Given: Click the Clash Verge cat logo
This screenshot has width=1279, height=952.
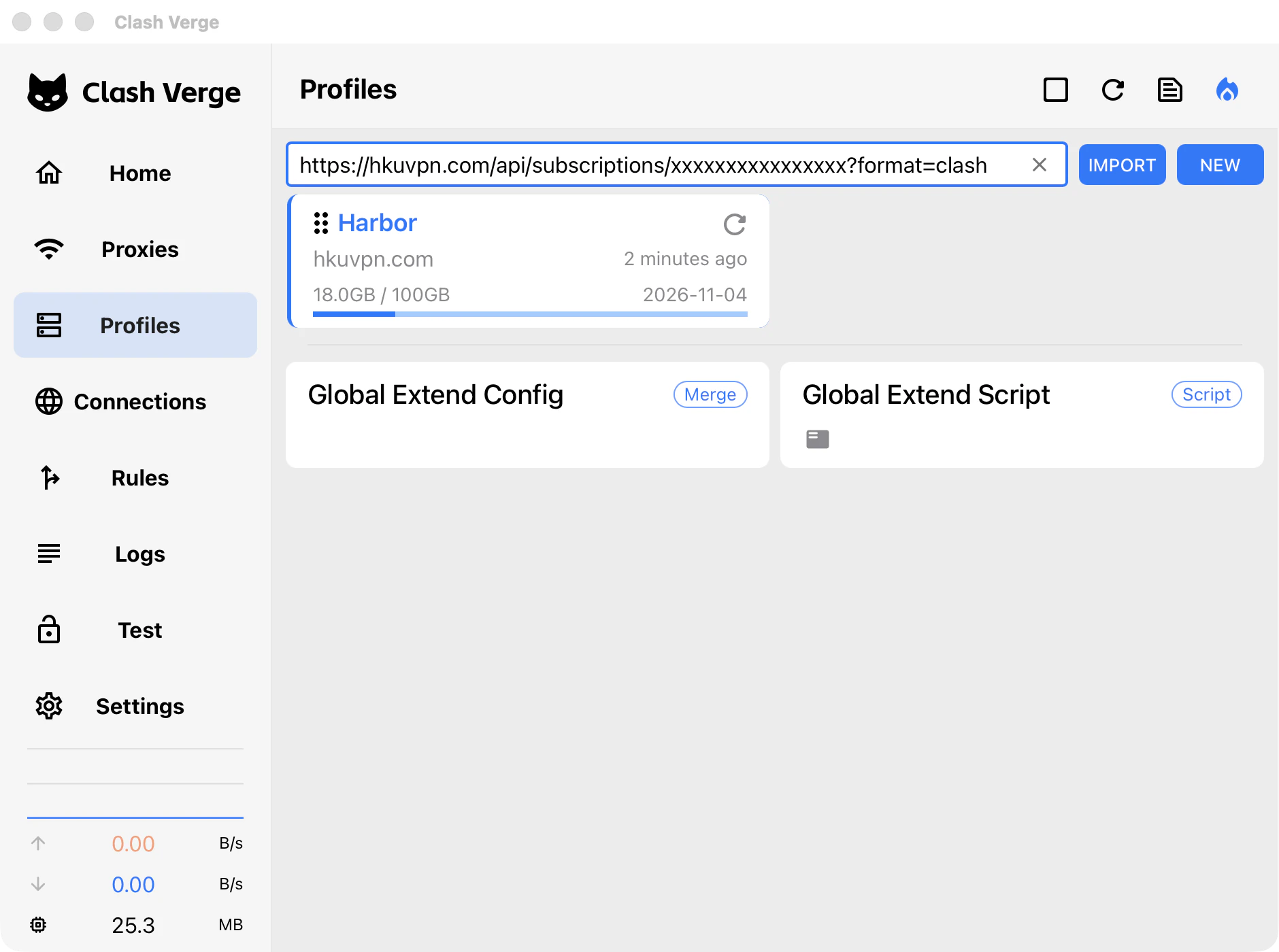Looking at the screenshot, I should pyautogui.click(x=48, y=92).
